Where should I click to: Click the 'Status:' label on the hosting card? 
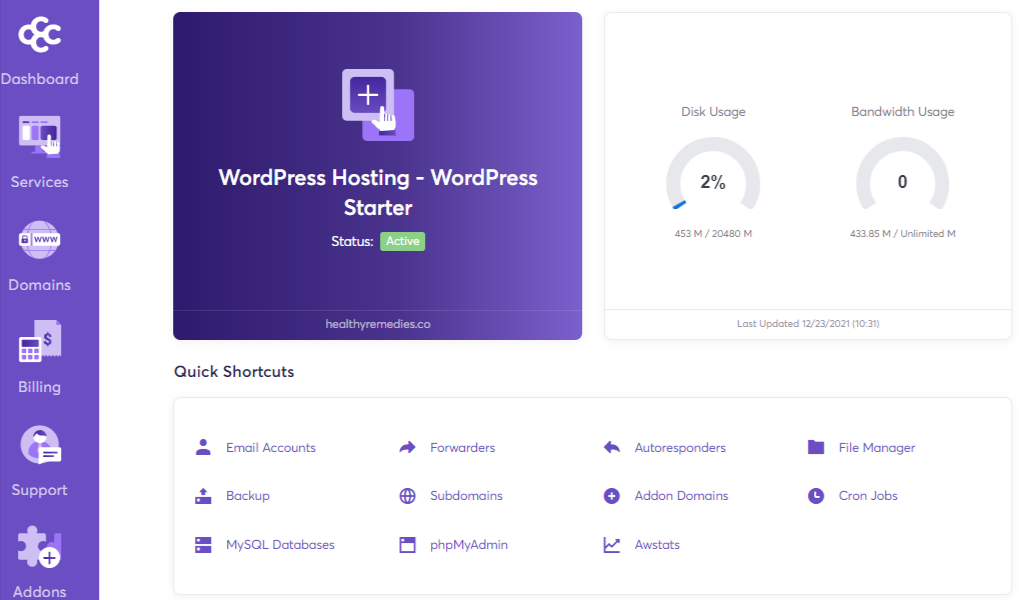(x=352, y=241)
